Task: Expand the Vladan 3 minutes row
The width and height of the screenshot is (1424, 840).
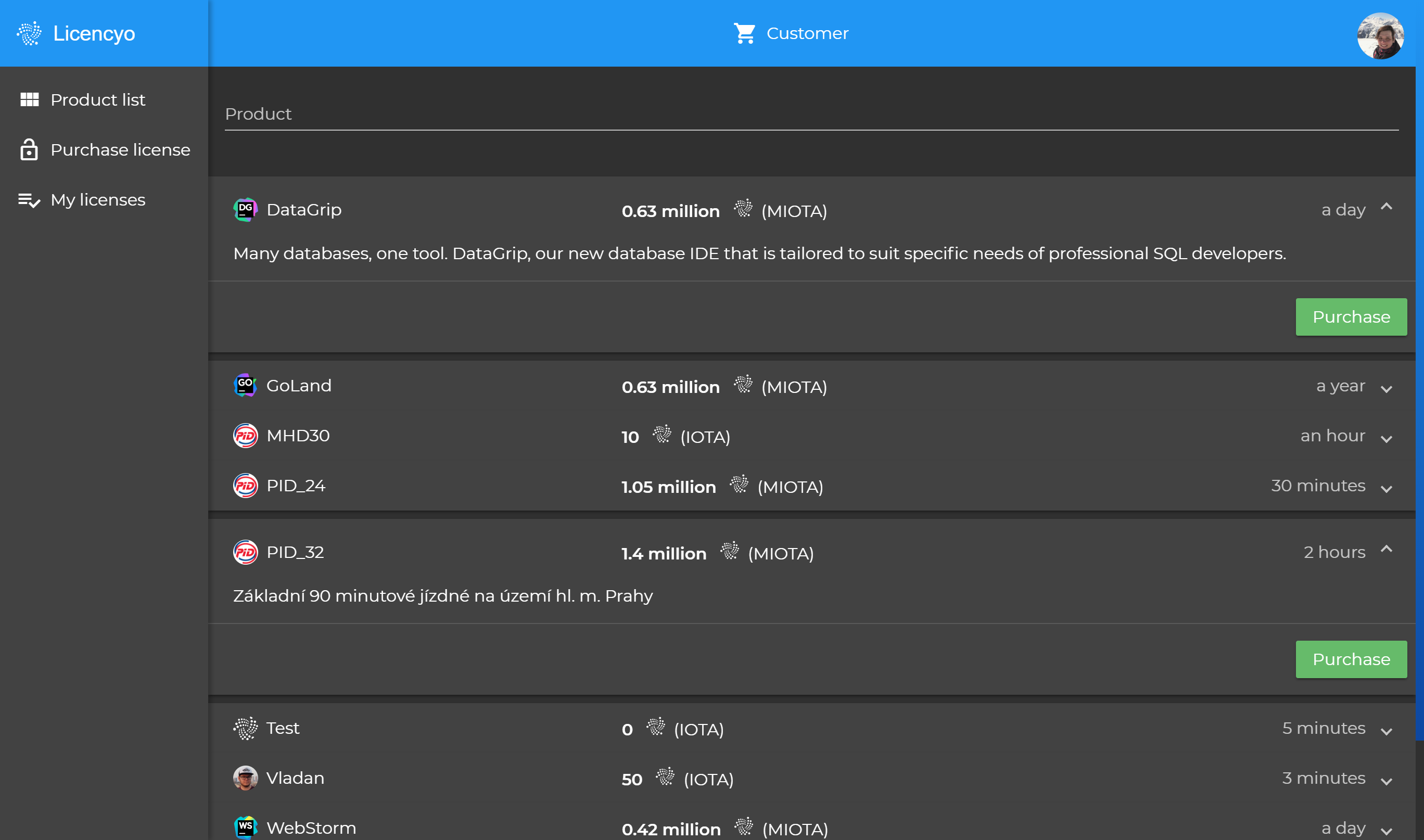Action: tap(1386, 782)
